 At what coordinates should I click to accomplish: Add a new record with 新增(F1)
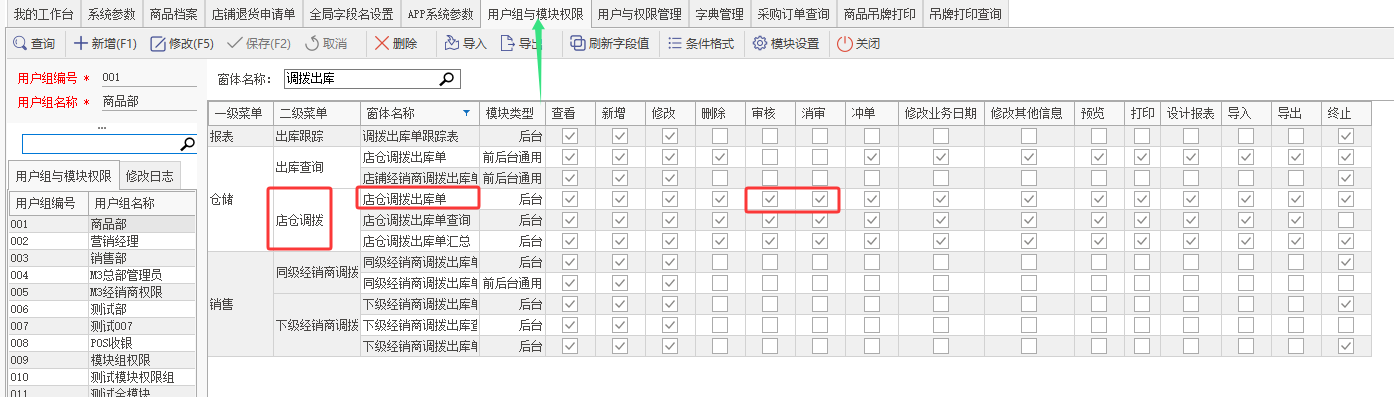tap(105, 44)
